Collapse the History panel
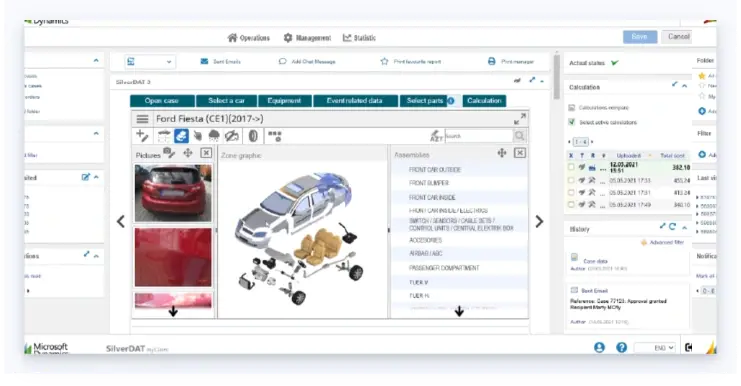 pos(684,227)
